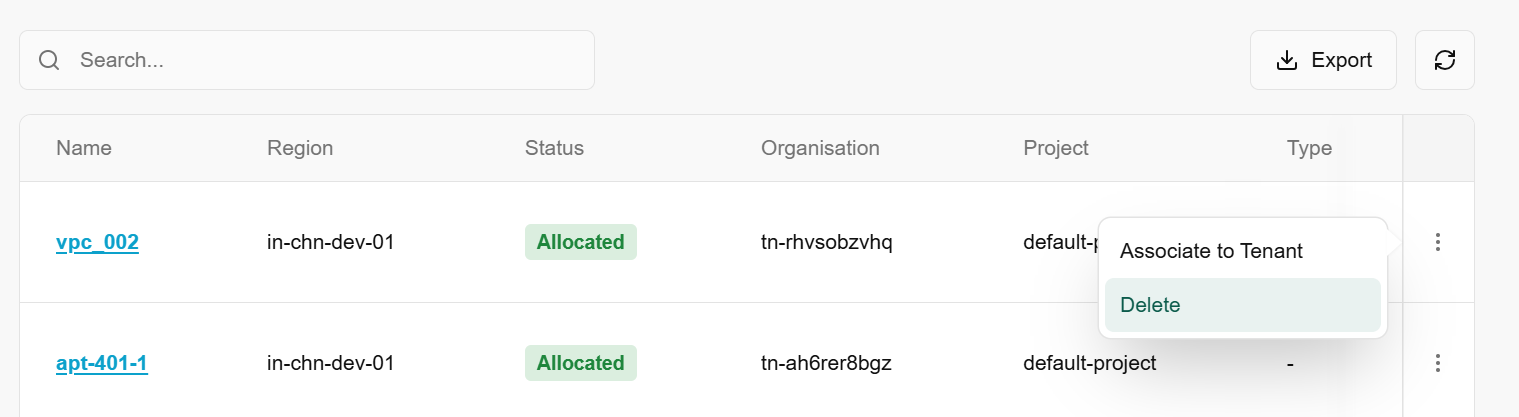The height and width of the screenshot is (417, 1519).
Task: Click the Allocated badge in apt-401-1 row
Action: tap(580, 363)
